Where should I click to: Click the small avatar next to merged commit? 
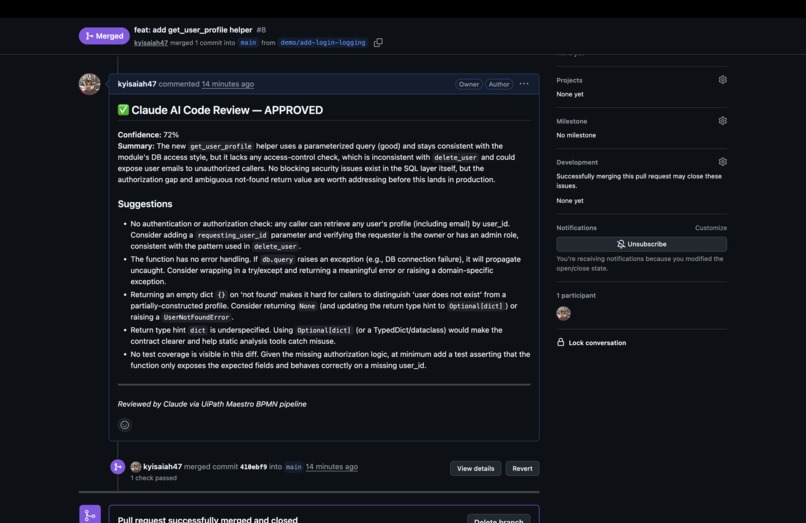pyautogui.click(x=136, y=466)
